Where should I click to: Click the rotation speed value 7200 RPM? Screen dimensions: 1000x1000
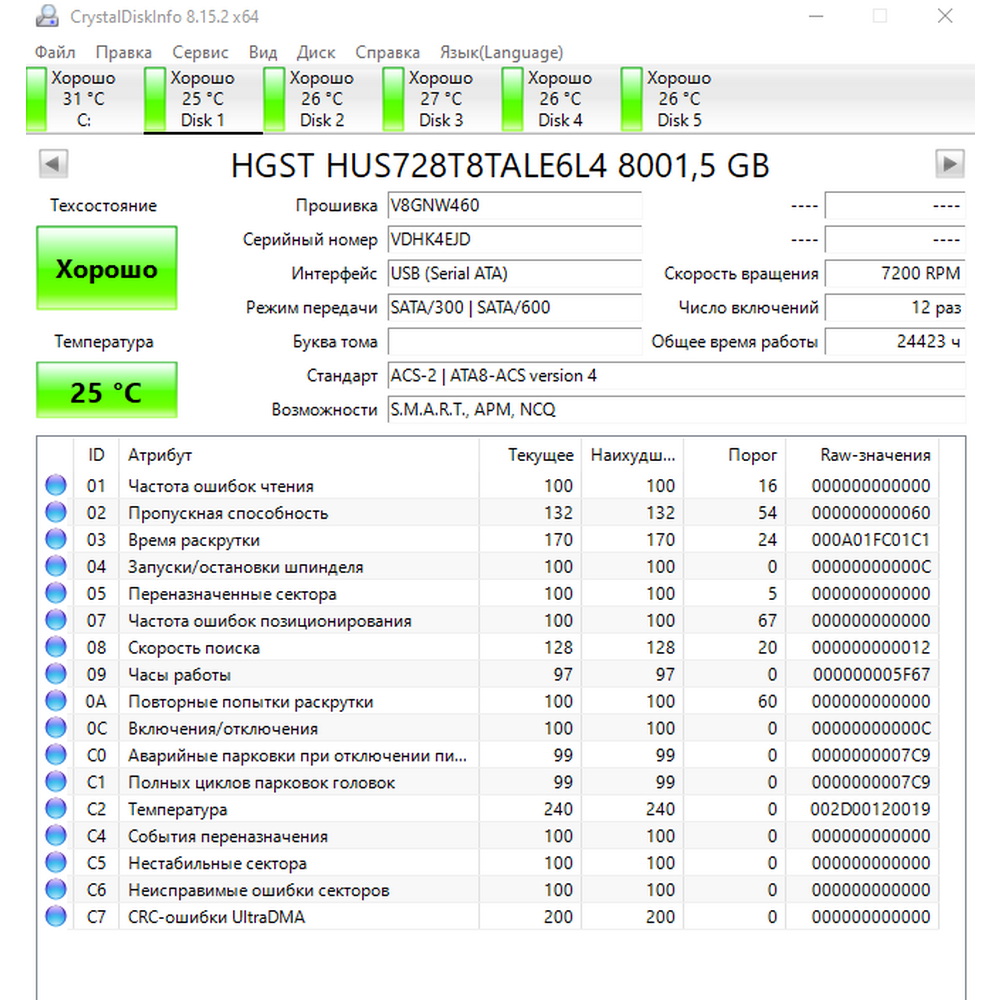pos(895,273)
